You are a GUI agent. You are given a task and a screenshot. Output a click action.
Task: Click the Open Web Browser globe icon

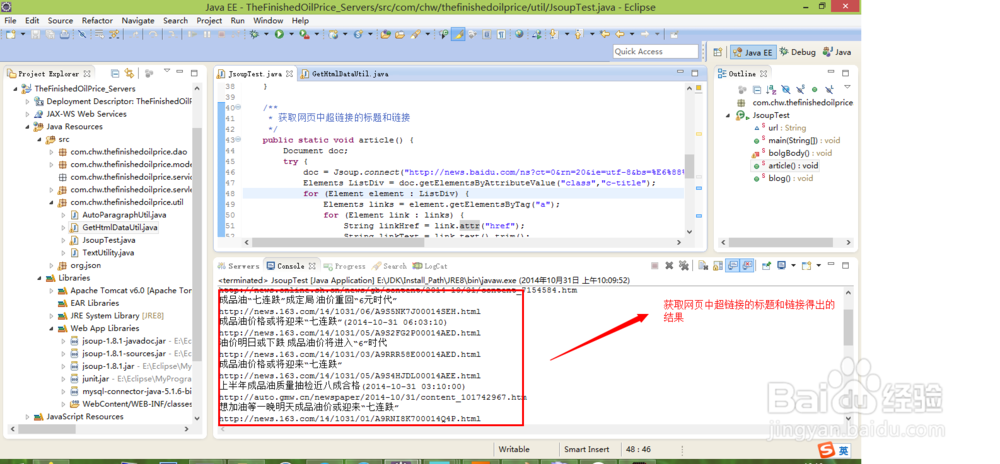coord(519,34)
